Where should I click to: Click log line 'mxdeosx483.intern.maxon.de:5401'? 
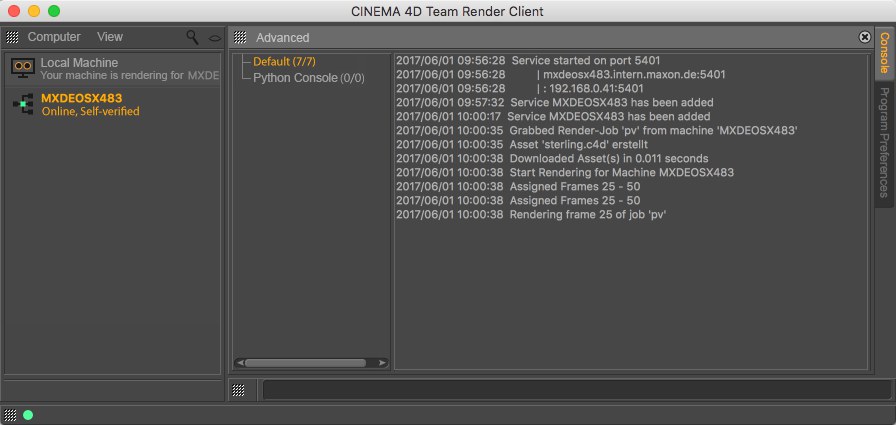561,74
